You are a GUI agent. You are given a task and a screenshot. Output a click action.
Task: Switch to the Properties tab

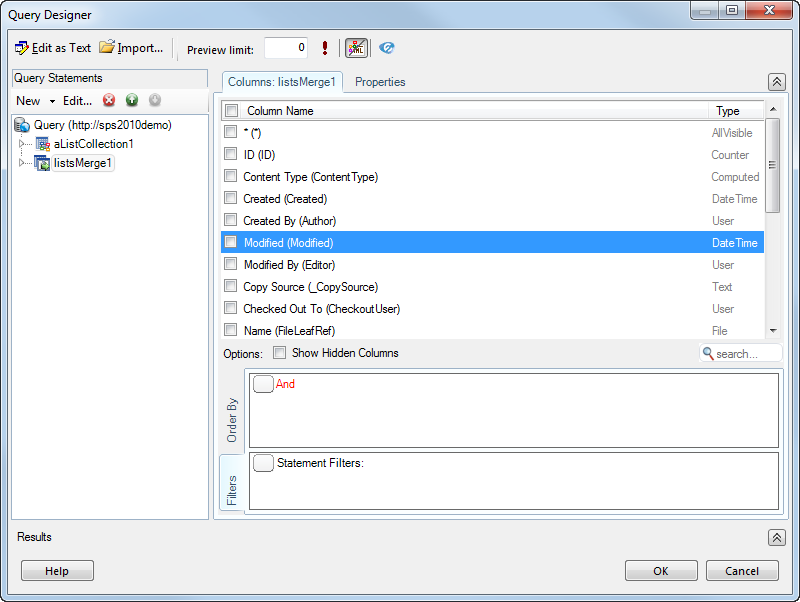380,82
